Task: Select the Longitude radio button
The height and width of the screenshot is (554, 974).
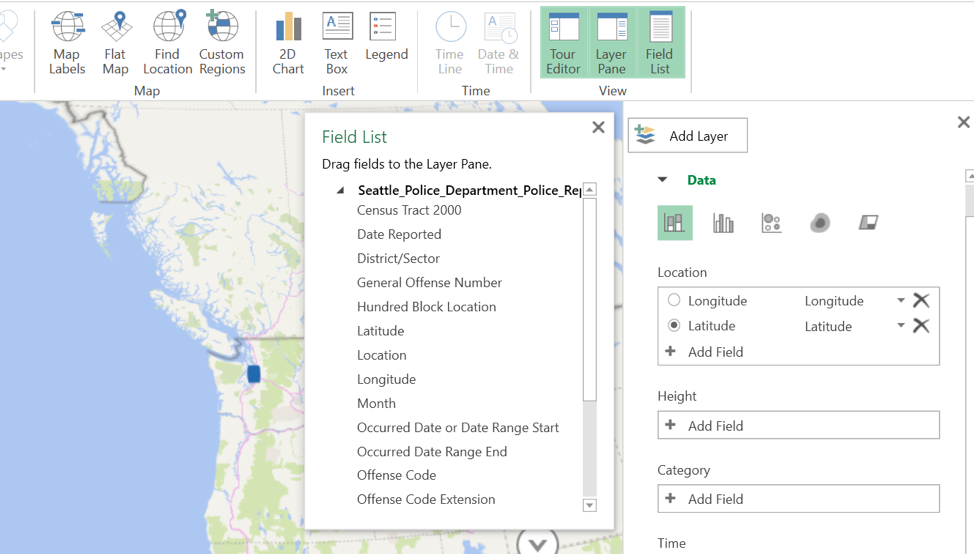Action: (674, 300)
